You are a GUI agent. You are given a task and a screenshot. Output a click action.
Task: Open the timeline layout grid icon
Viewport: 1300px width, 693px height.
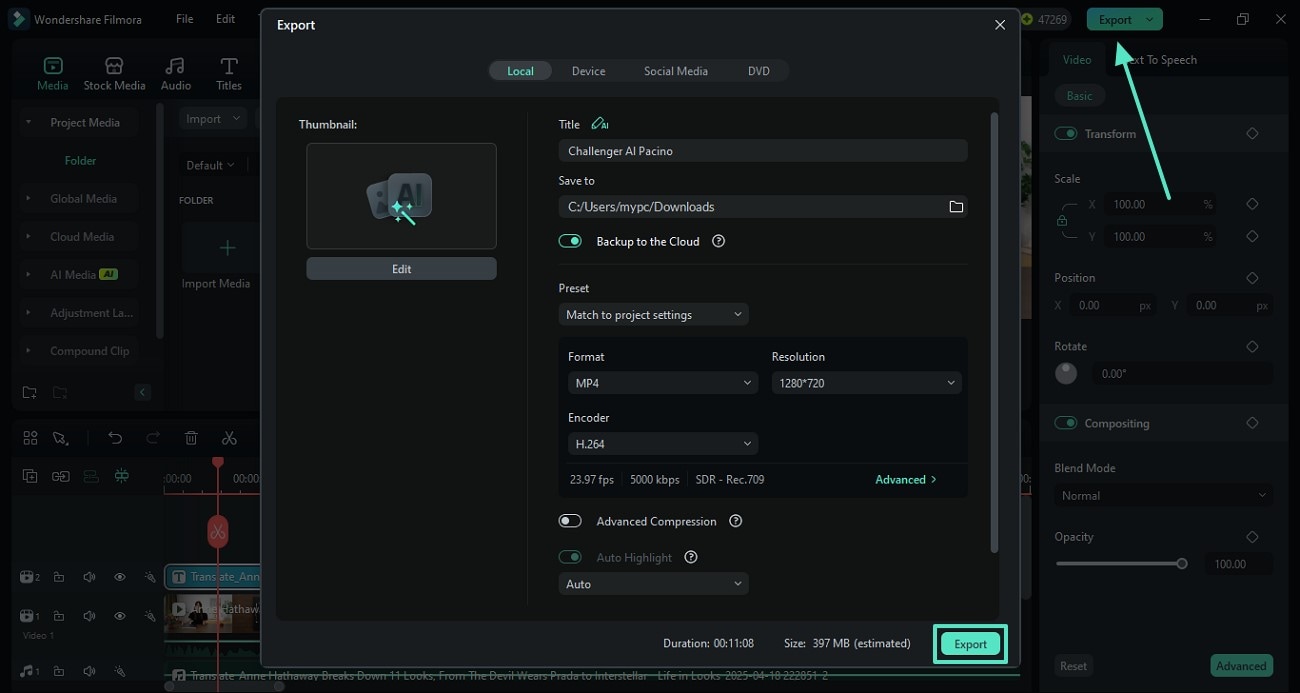[30, 438]
